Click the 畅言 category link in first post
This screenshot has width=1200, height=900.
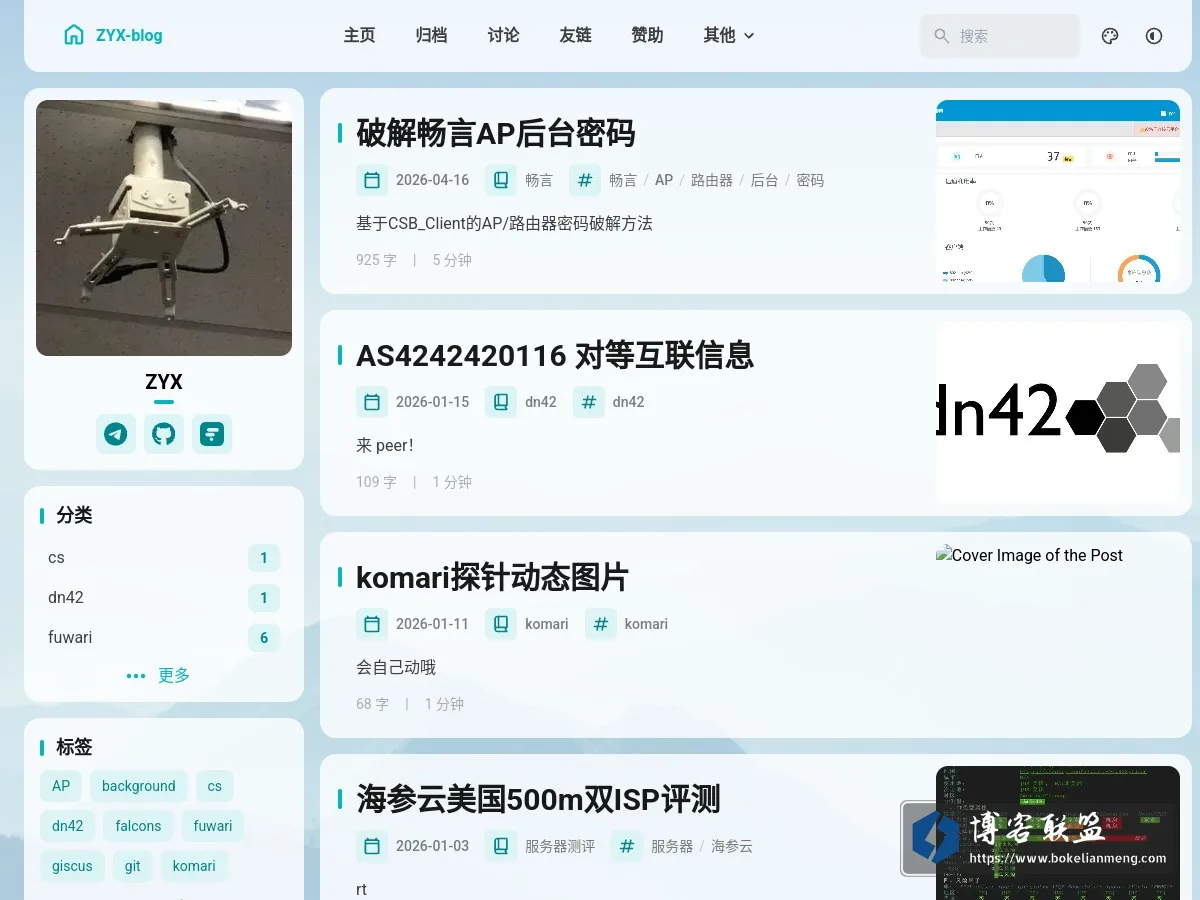click(x=539, y=180)
